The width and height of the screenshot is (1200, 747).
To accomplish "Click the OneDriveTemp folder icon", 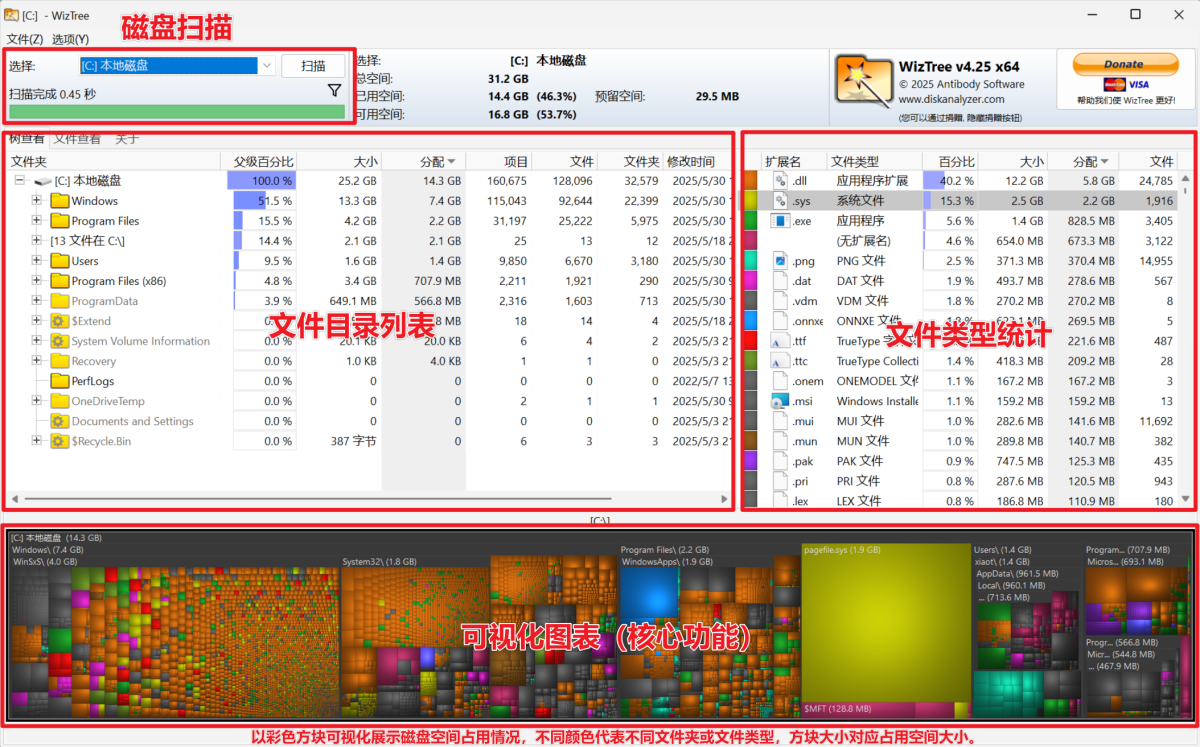I will 60,401.
